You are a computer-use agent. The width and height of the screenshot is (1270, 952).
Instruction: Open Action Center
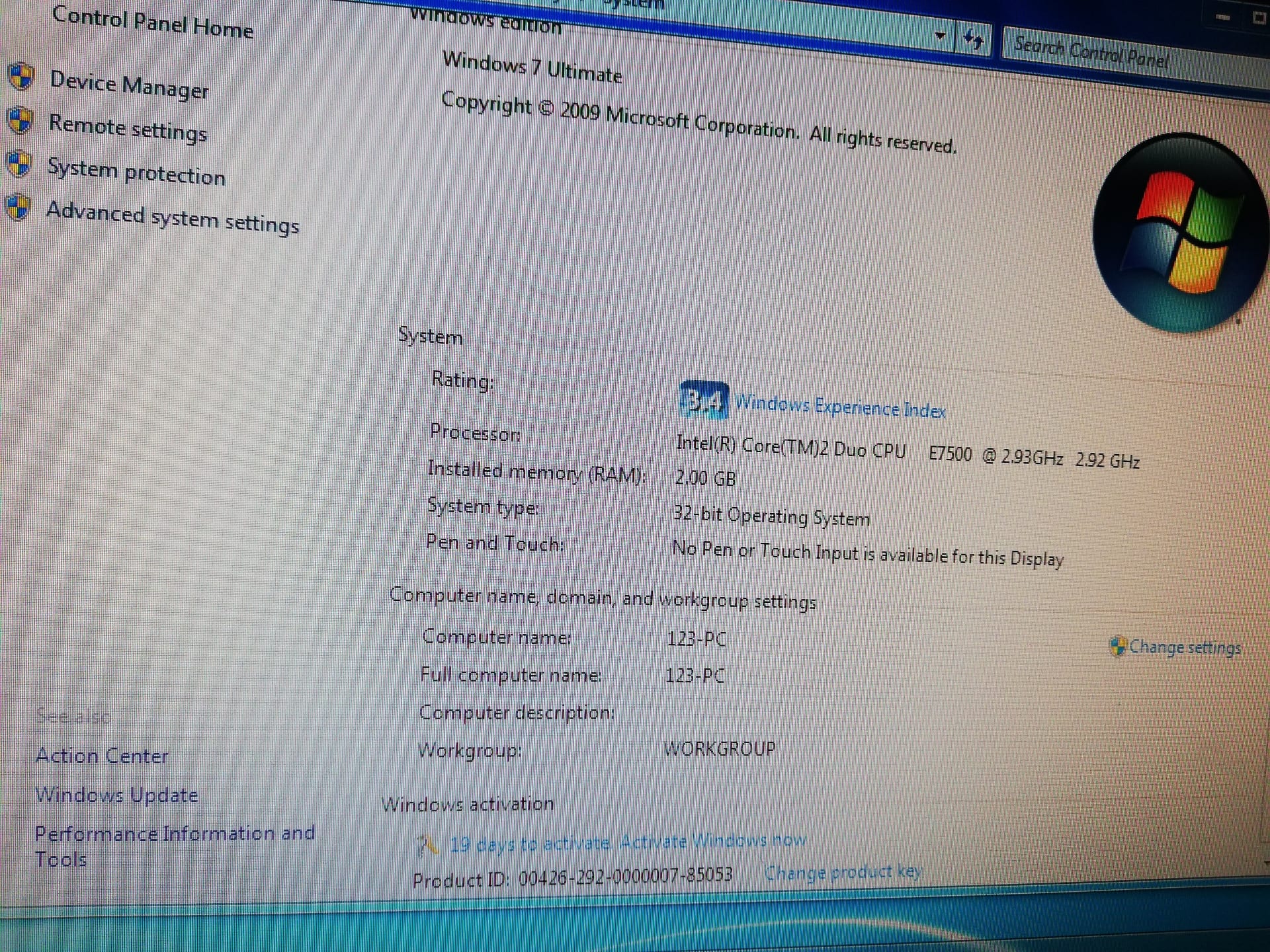(x=103, y=756)
